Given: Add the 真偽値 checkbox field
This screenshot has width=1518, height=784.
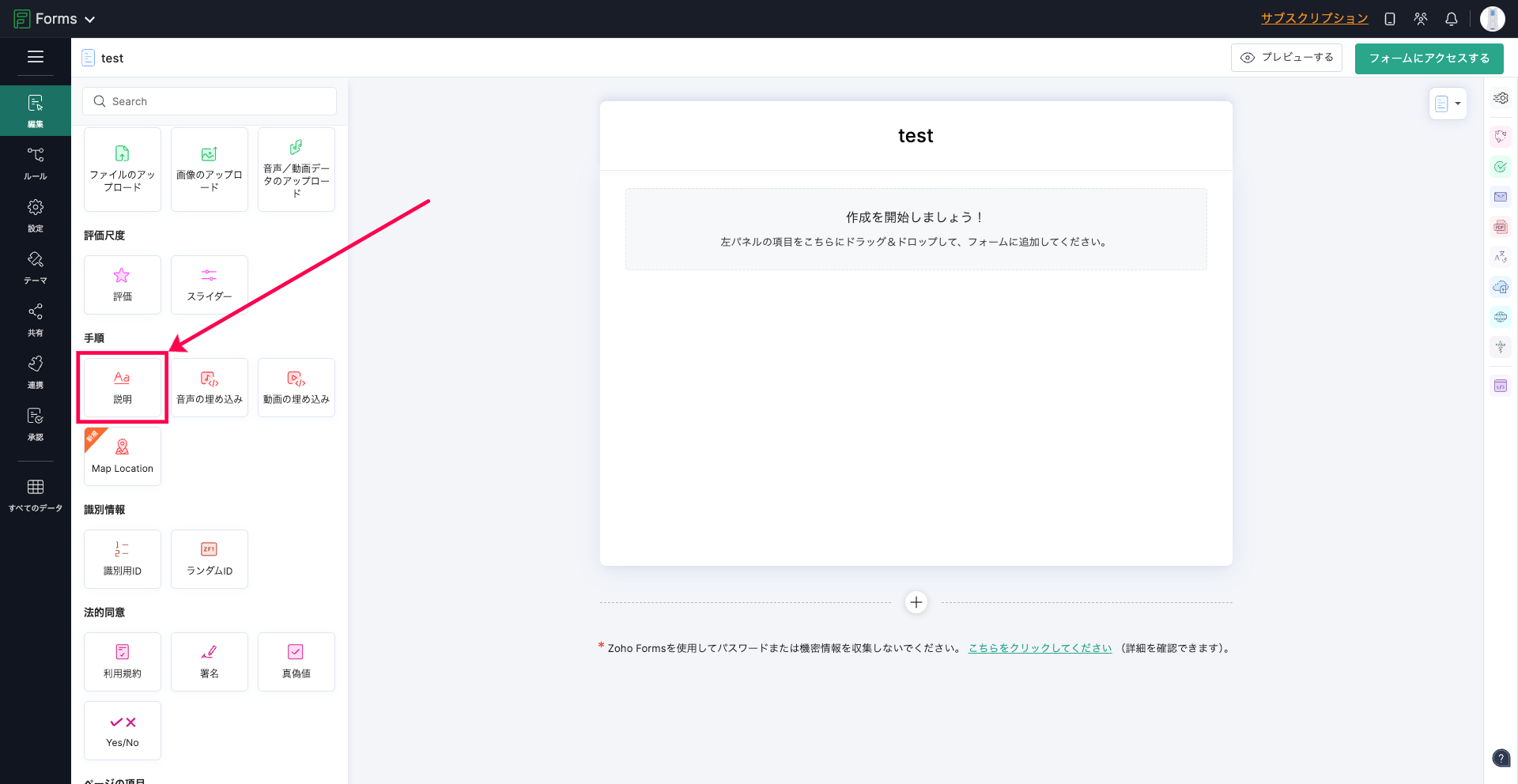Looking at the screenshot, I should 296,661.
